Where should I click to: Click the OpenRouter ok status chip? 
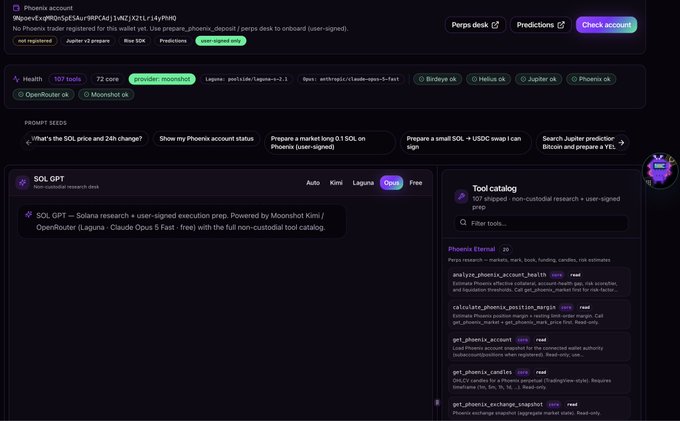tap(43, 95)
